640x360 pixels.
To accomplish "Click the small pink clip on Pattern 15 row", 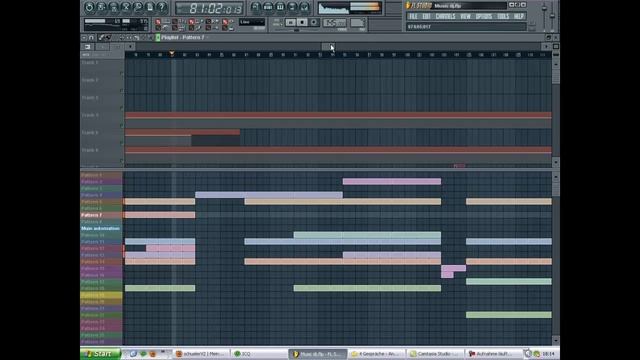I will point(453,268).
